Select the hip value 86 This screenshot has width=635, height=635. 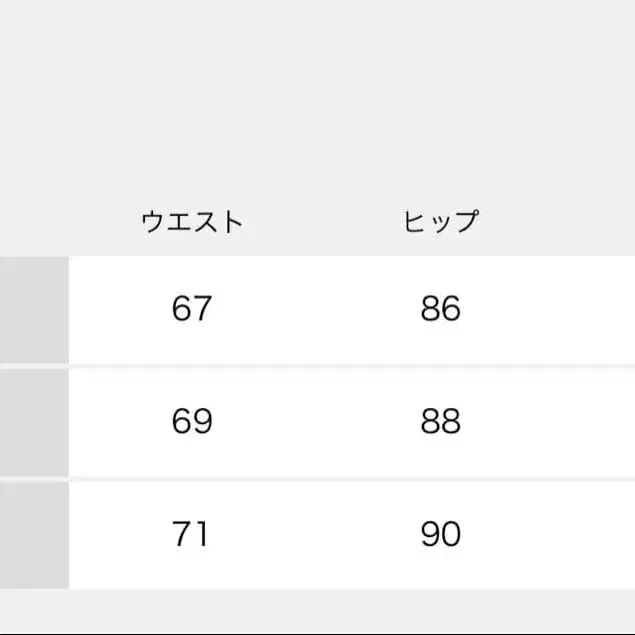pos(440,309)
